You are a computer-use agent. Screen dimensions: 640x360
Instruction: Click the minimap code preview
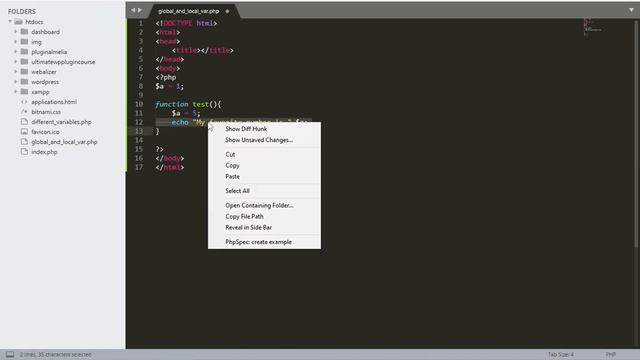click(x=592, y=27)
